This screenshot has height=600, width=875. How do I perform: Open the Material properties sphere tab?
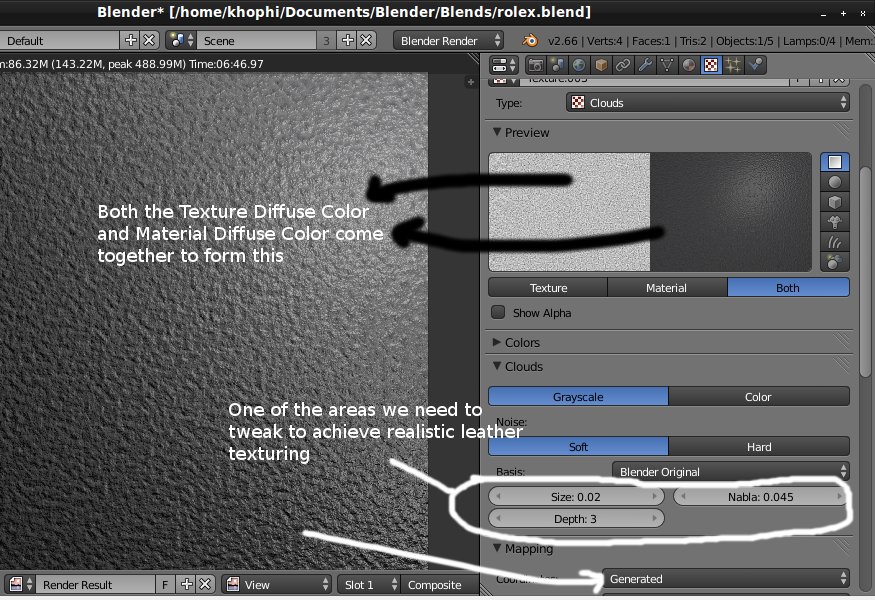click(689, 65)
